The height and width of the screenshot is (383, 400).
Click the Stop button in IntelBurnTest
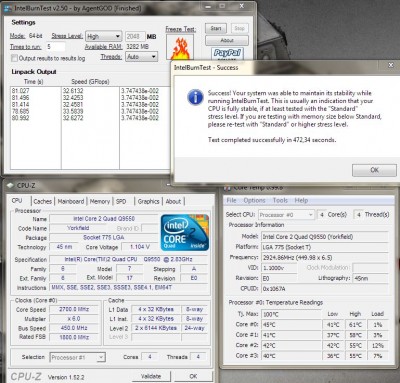(x=239, y=29)
